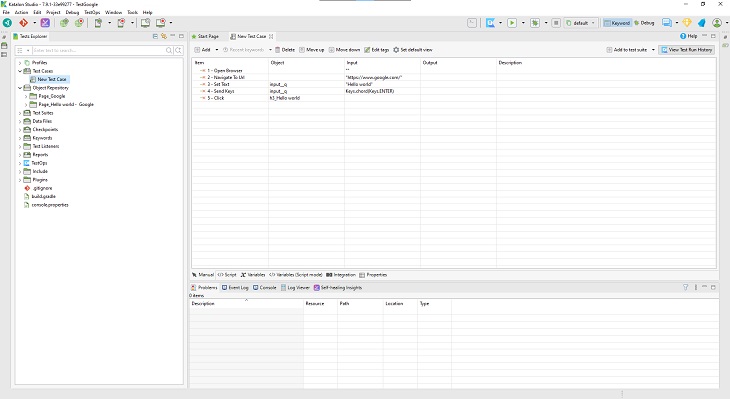Open the File menu
The height and width of the screenshot is (399, 730).
pos(6,13)
